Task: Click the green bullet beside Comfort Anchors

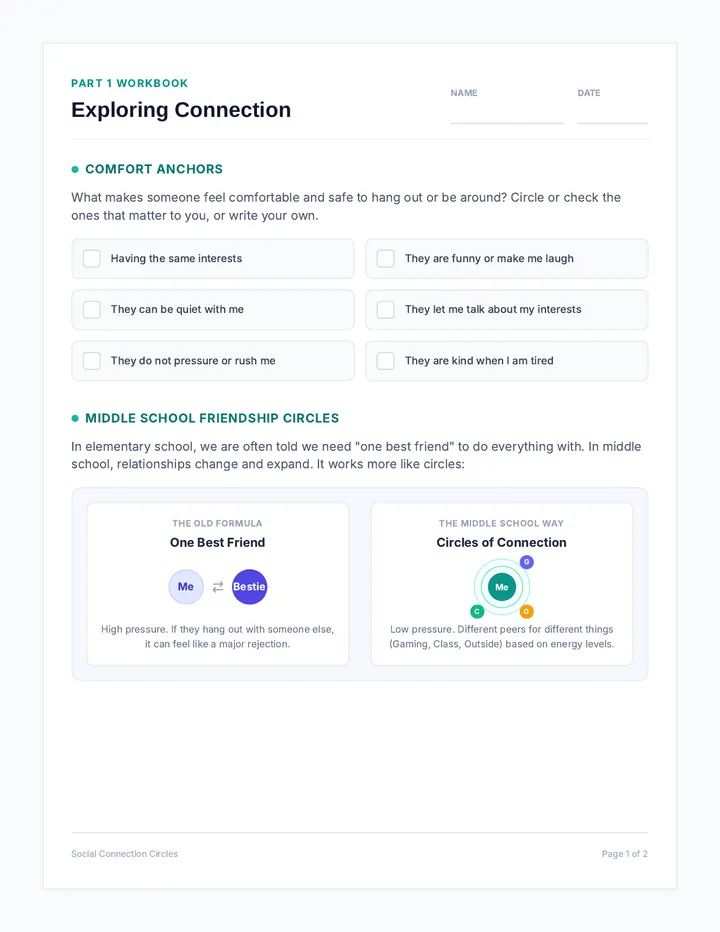Action: coord(75,169)
